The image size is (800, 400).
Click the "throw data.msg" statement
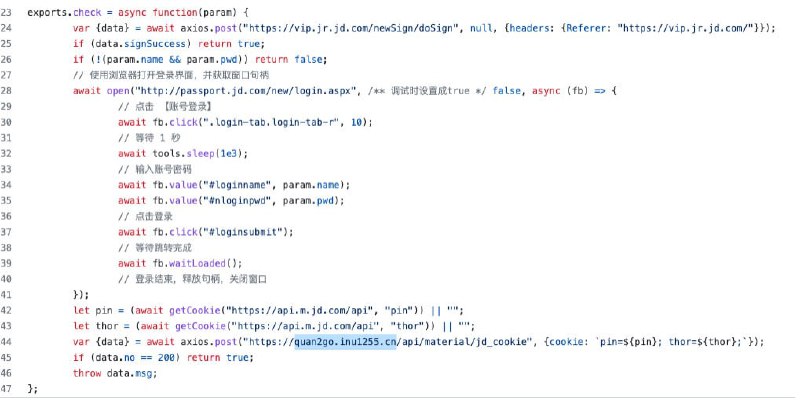pyautogui.click(x=113, y=372)
